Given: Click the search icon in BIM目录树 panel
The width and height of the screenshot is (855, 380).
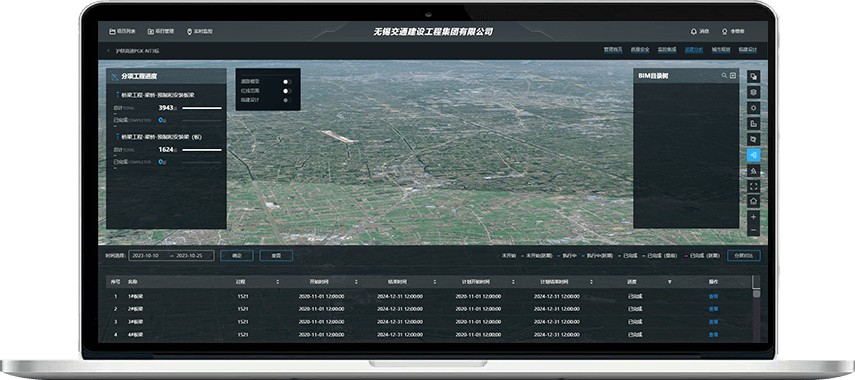Looking at the screenshot, I should [724, 75].
